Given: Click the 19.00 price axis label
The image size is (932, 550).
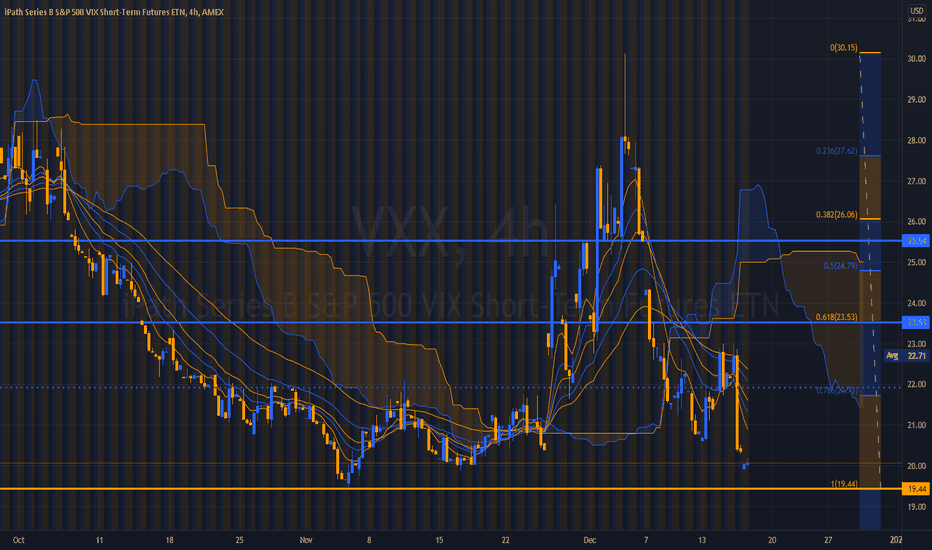Looking at the screenshot, I should pyautogui.click(x=917, y=507).
